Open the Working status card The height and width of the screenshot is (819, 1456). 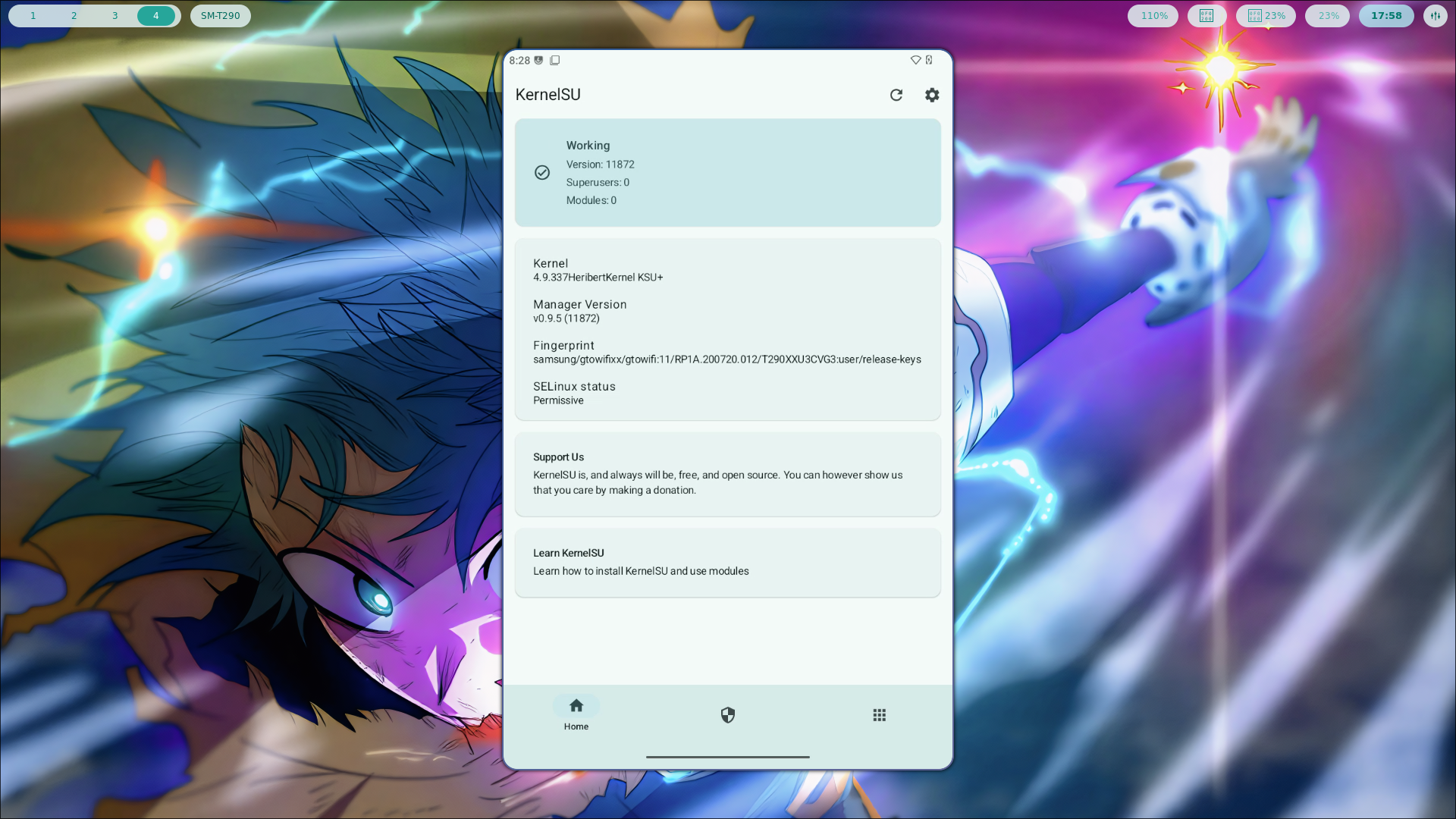click(728, 173)
